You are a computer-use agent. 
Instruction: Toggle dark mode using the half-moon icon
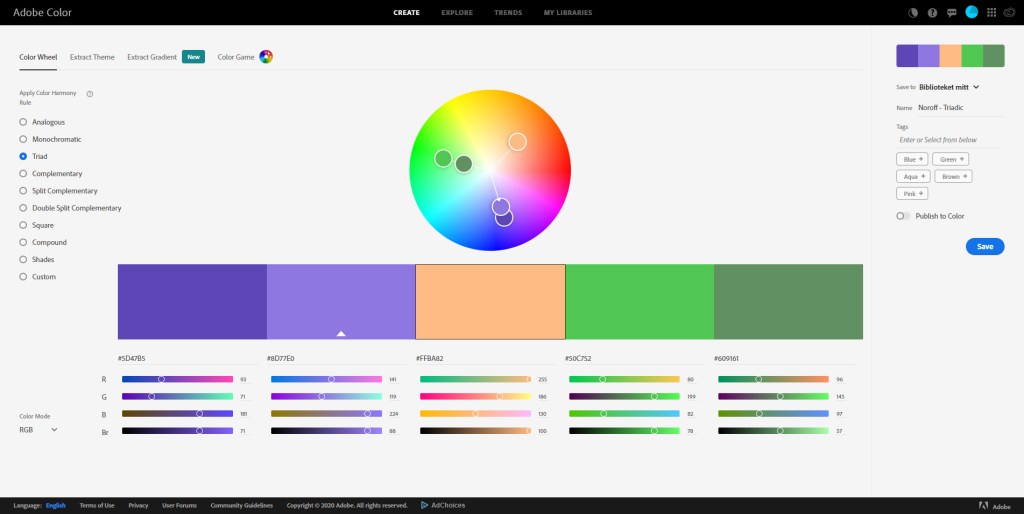click(912, 13)
